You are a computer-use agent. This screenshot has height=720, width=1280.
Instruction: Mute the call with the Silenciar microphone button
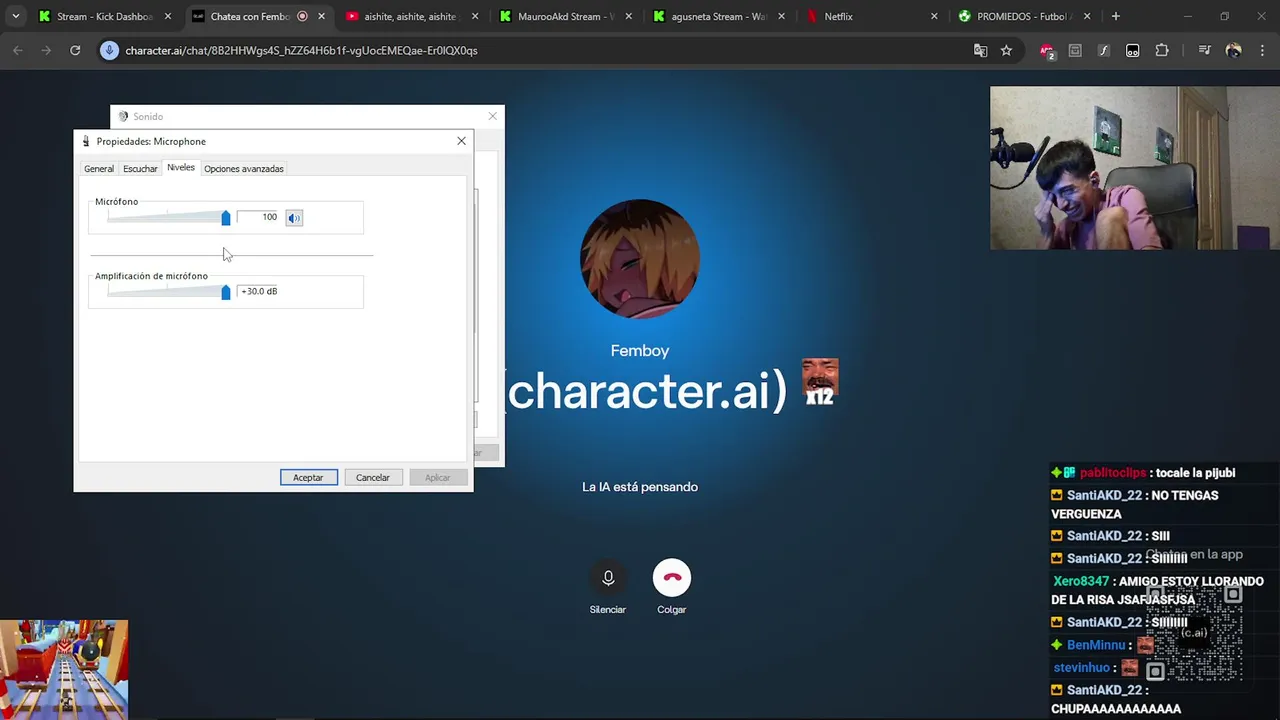coord(608,578)
